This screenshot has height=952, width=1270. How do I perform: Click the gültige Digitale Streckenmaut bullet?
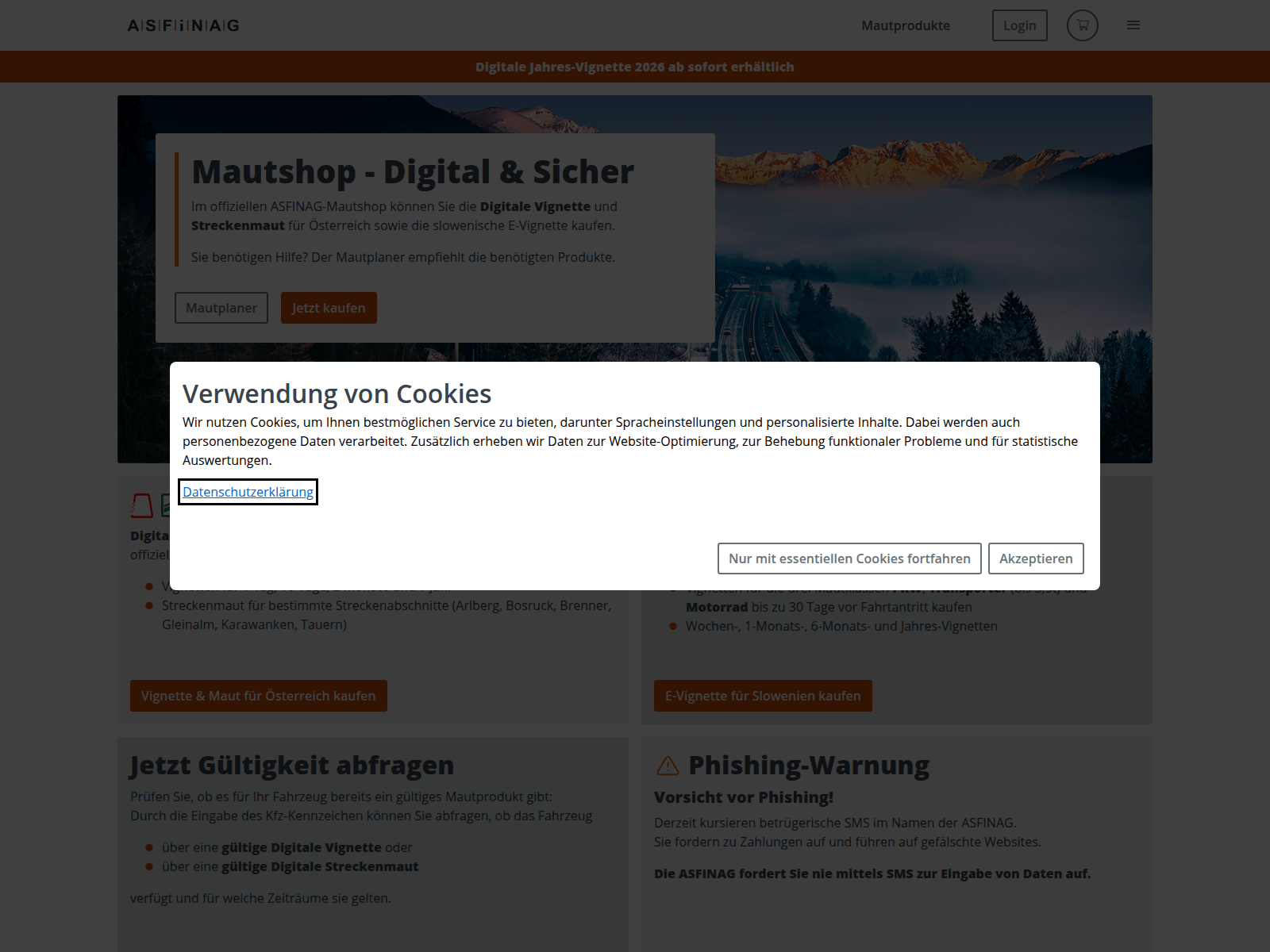tap(290, 866)
